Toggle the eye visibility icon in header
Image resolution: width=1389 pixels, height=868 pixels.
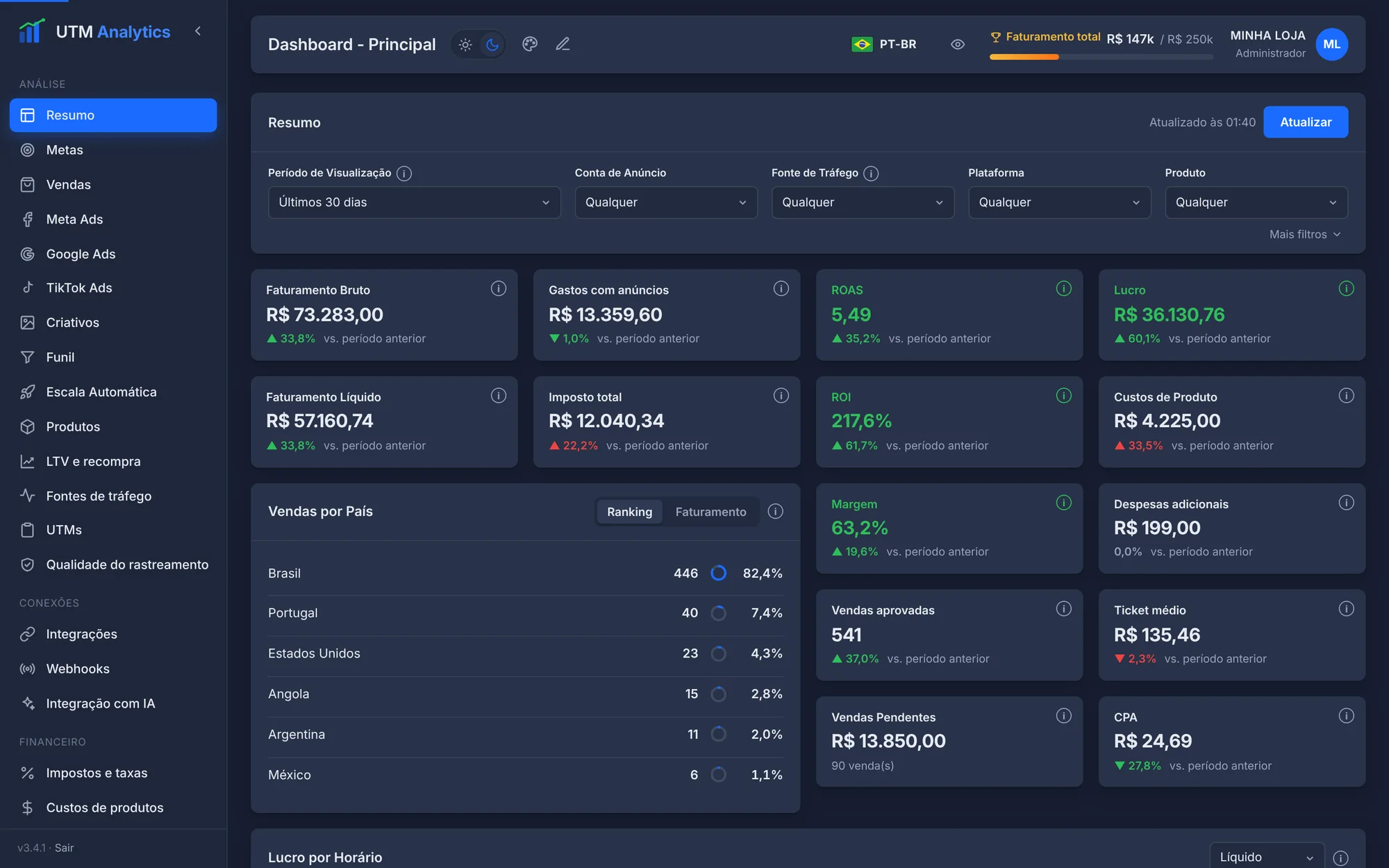tap(958, 44)
